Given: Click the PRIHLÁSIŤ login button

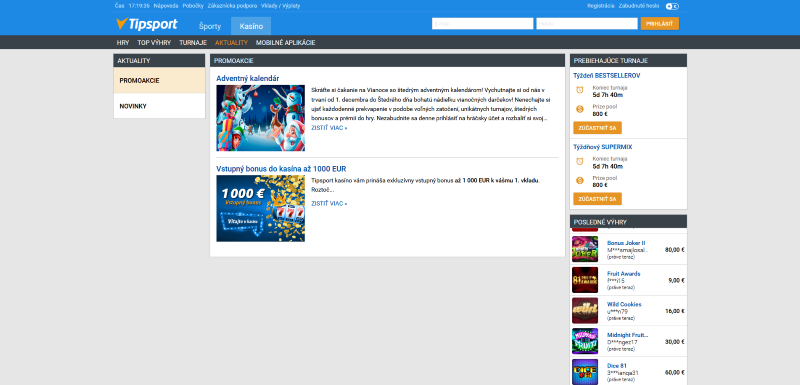Looking at the screenshot, I should (x=660, y=24).
